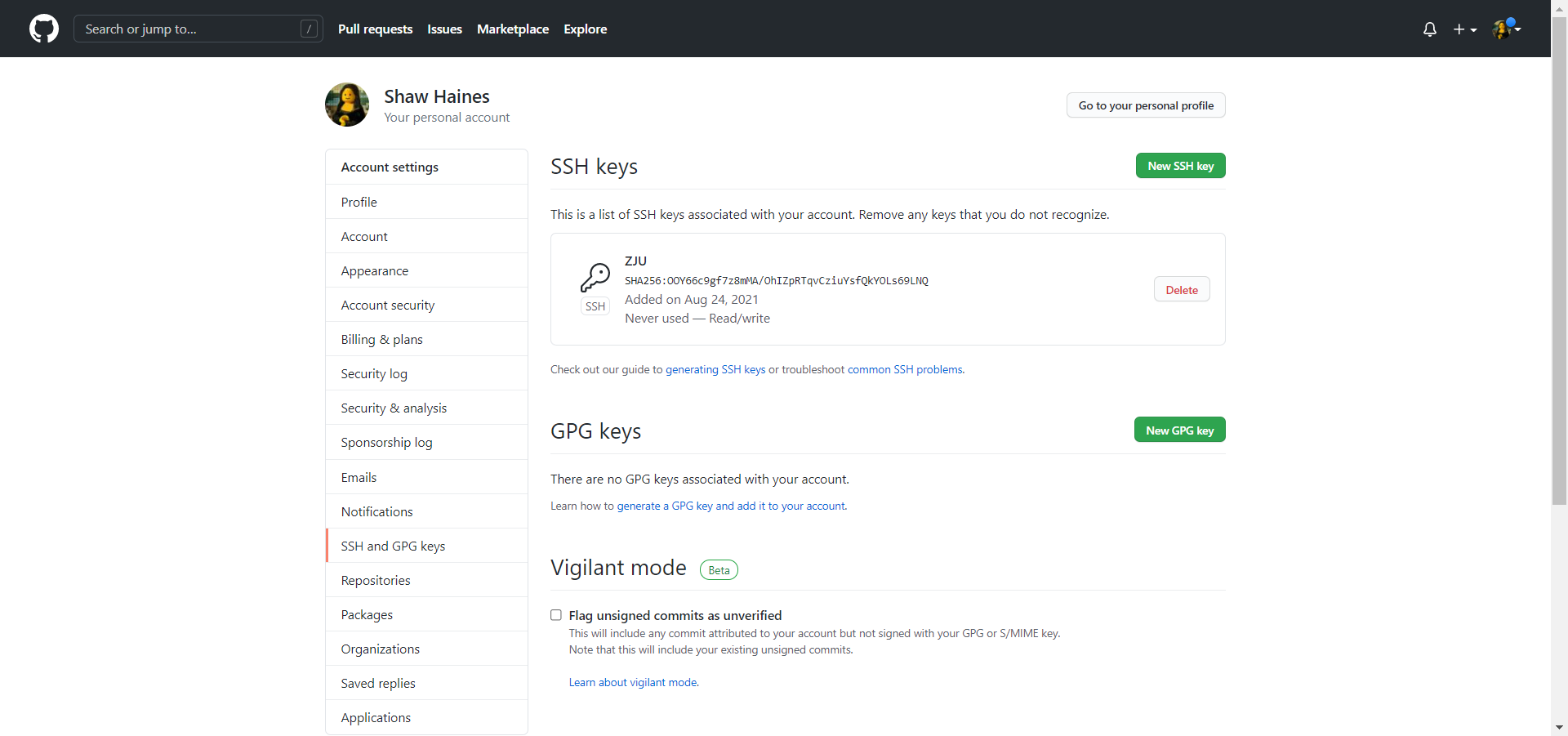Click Shaw Haines profile avatar
Viewport: 1568px width, 736px height.
click(347, 105)
